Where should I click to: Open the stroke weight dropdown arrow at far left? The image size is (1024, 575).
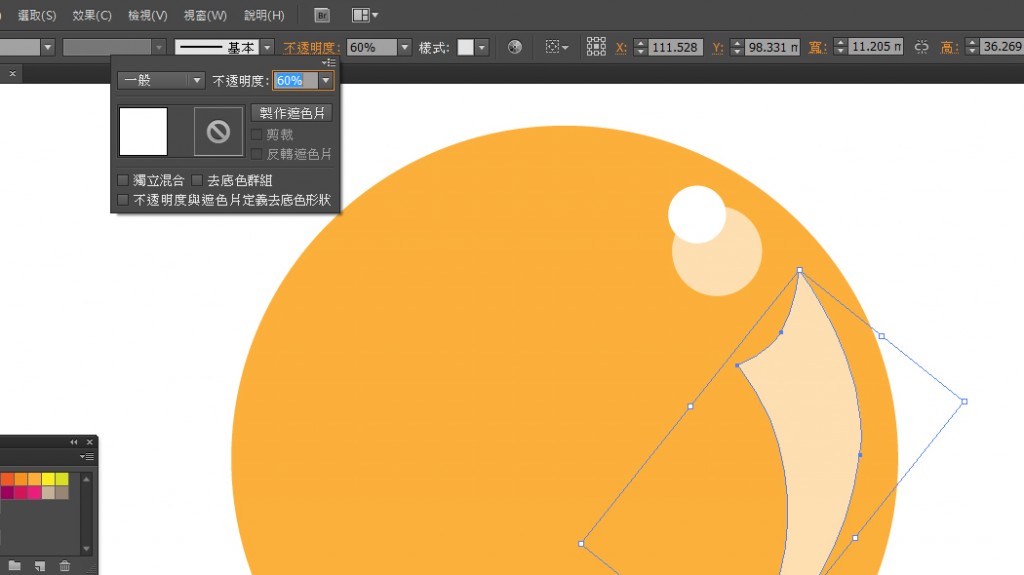[x=48, y=47]
